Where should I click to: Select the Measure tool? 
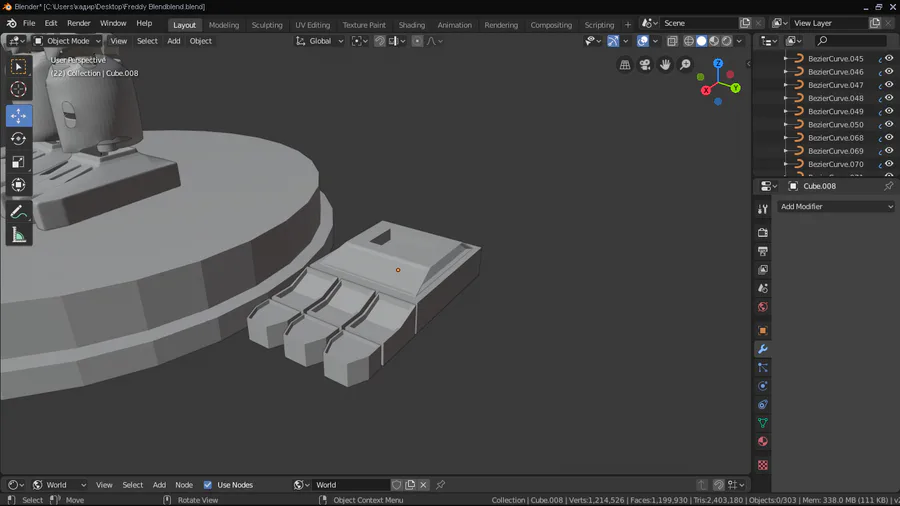click(x=18, y=235)
